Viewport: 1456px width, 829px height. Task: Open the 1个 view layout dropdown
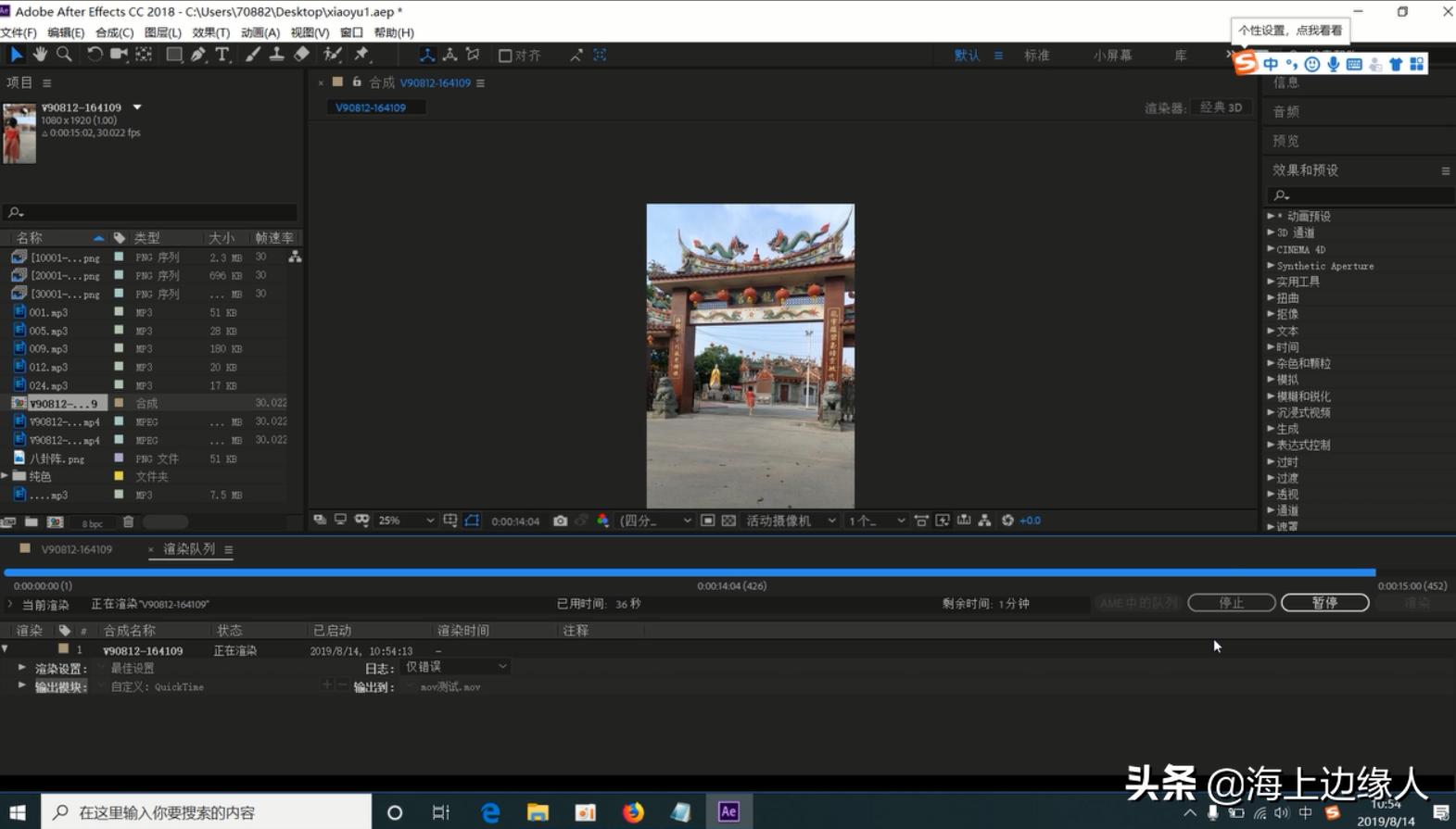pos(876,521)
